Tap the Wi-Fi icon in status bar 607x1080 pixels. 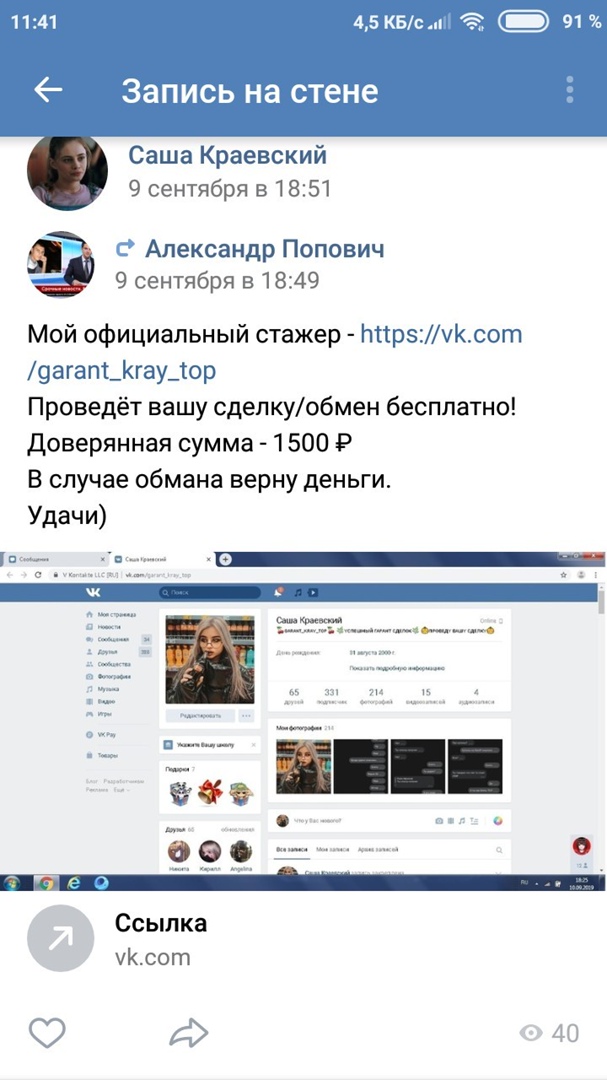click(473, 22)
